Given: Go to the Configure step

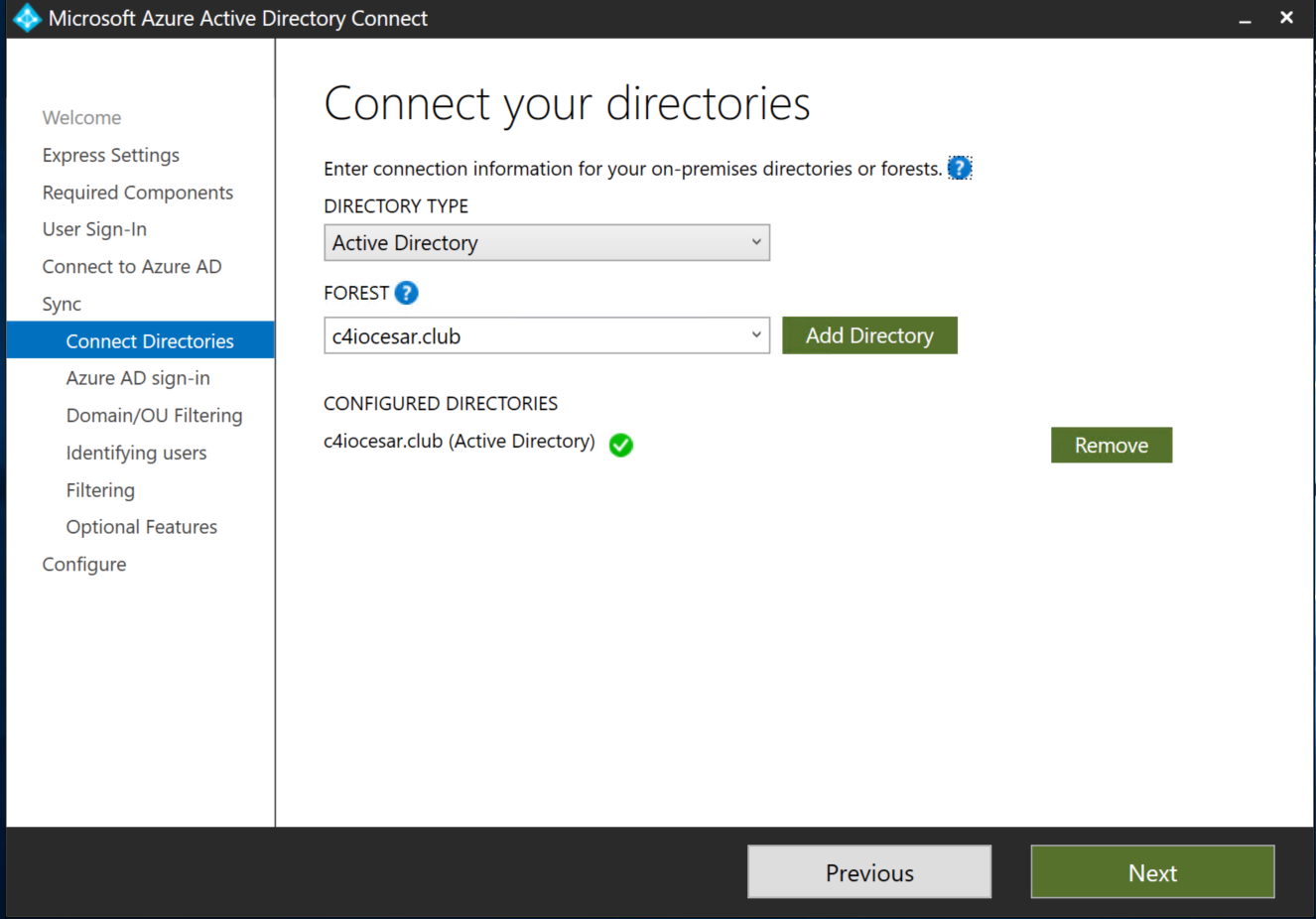Looking at the screenshot, I should pyautogui.click(x=84, y=565).
